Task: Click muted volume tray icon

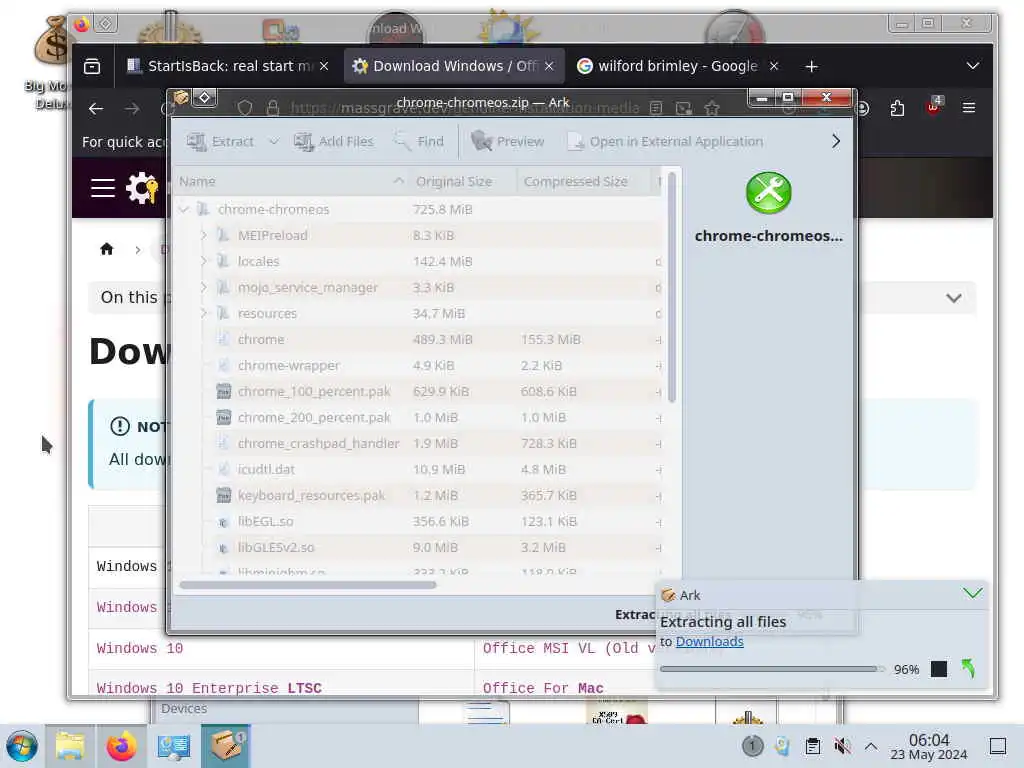Action: (842, 746)
